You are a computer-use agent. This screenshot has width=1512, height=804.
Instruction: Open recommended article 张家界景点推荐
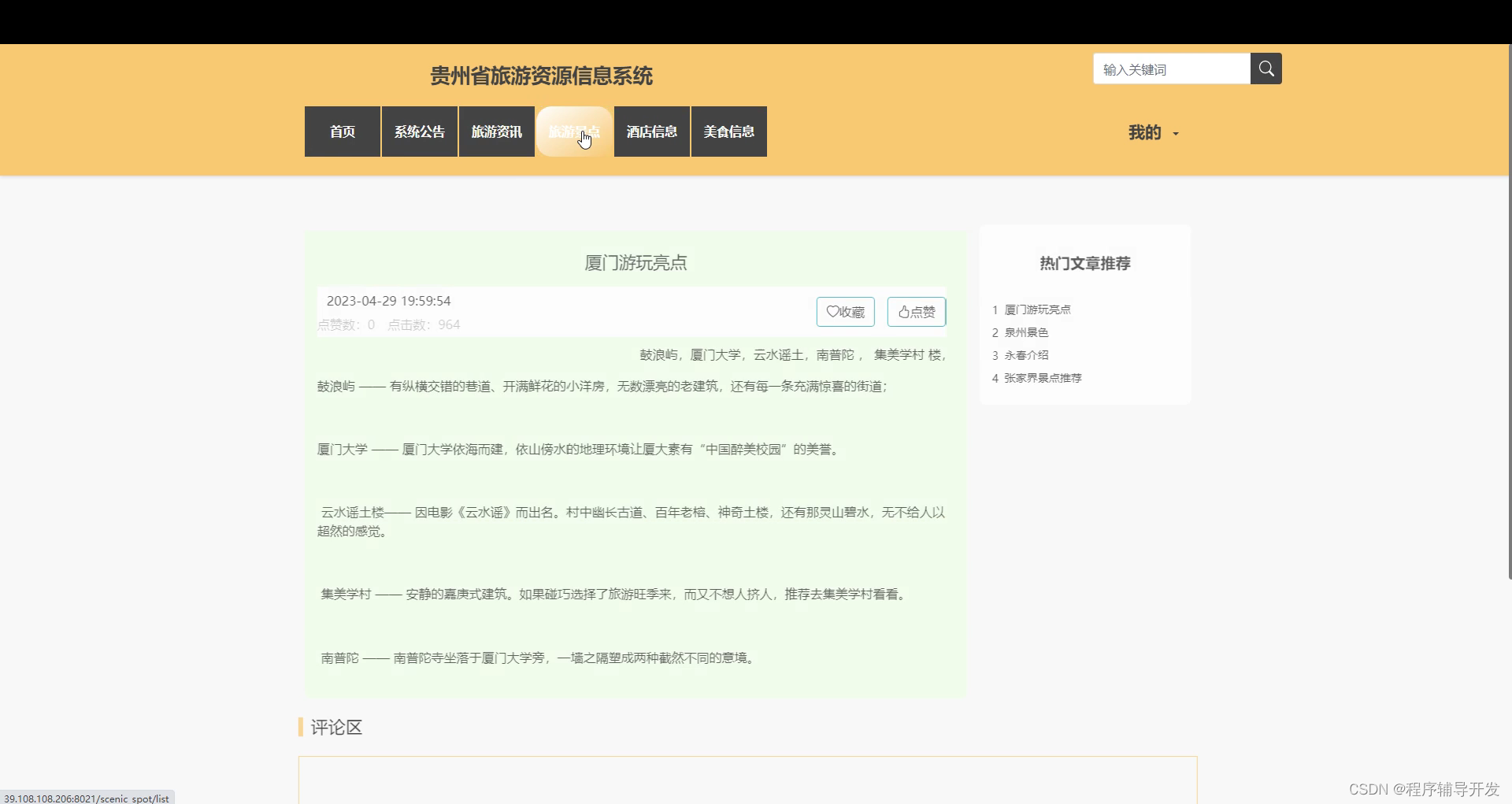tap(1043, 379)
